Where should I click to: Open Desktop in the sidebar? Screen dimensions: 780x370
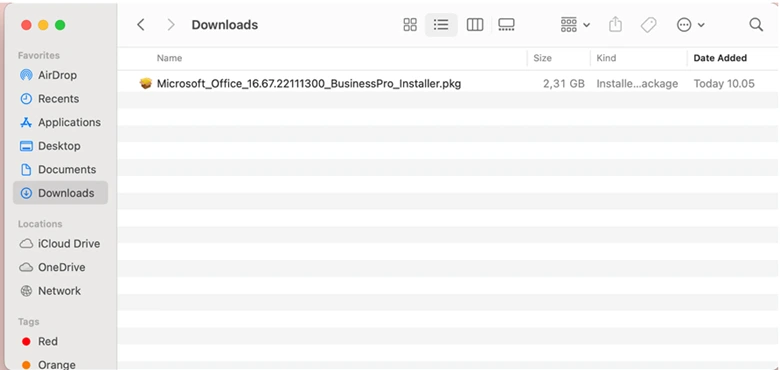point(50,146)
